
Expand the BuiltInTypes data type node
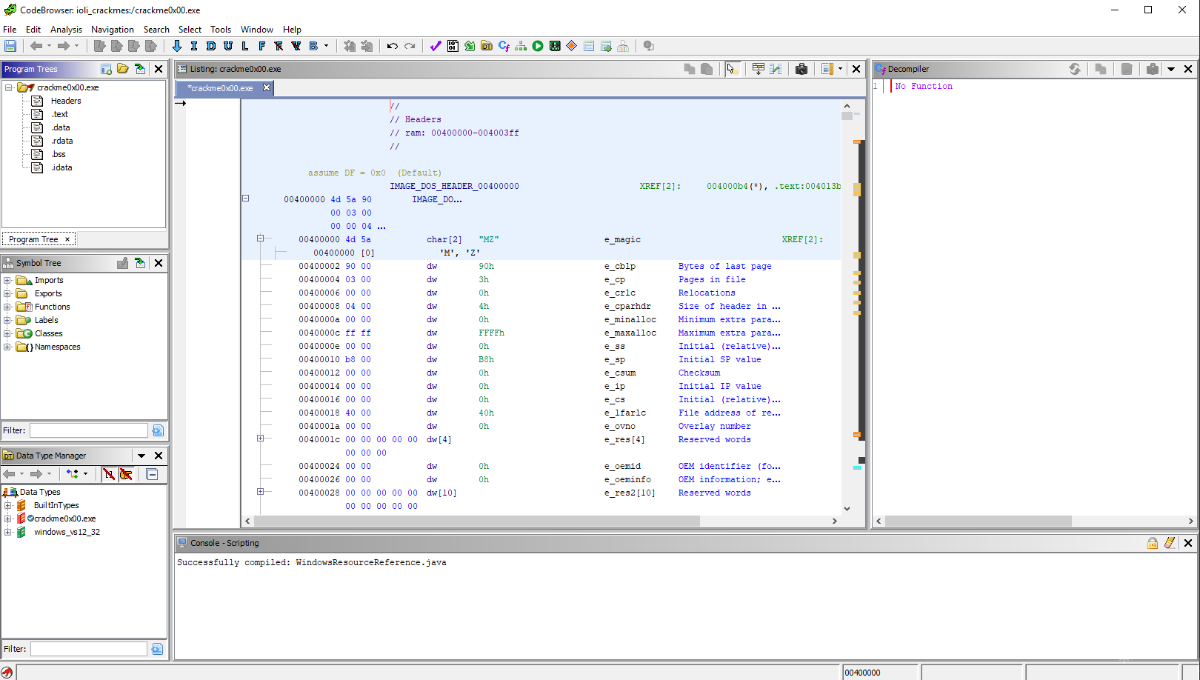click(x=8, y=505)
